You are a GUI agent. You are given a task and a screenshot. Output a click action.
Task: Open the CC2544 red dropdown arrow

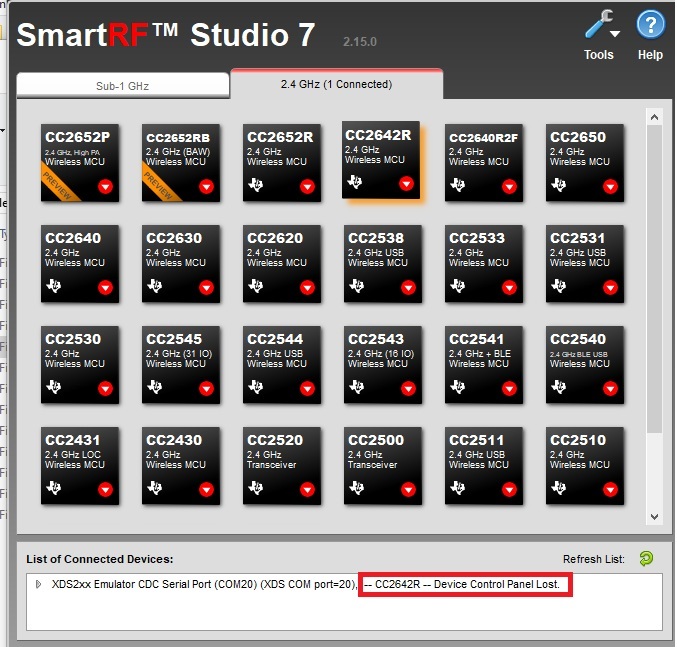(307, 388)
